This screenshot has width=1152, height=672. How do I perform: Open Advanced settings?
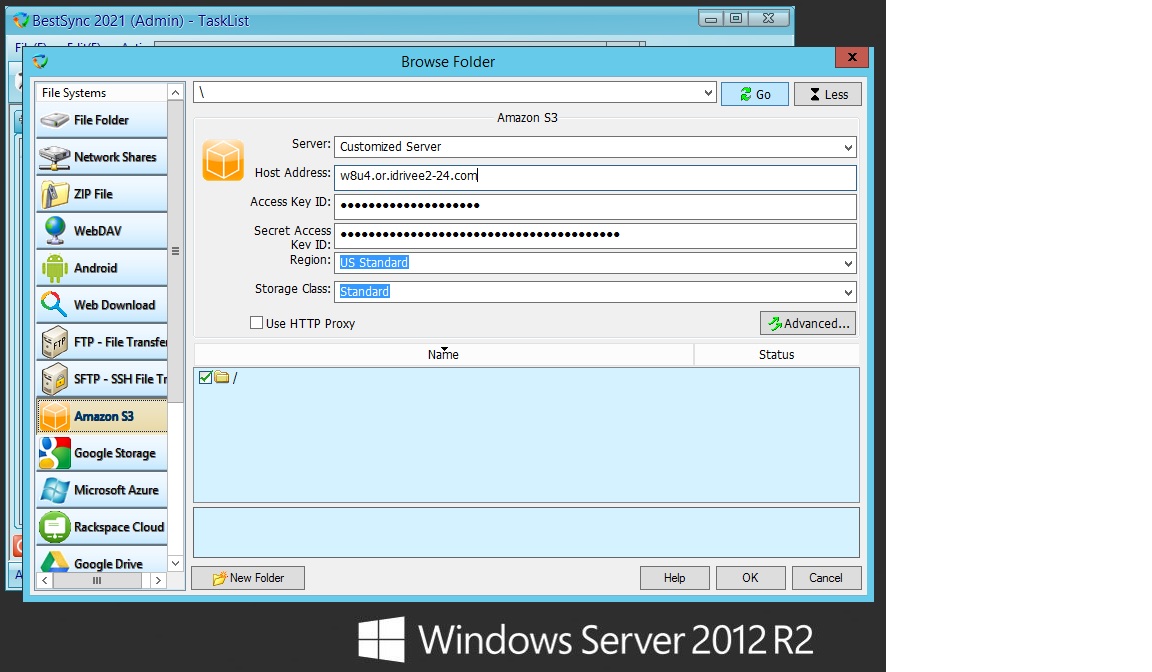pyautogui.click(x=808, y=323)
